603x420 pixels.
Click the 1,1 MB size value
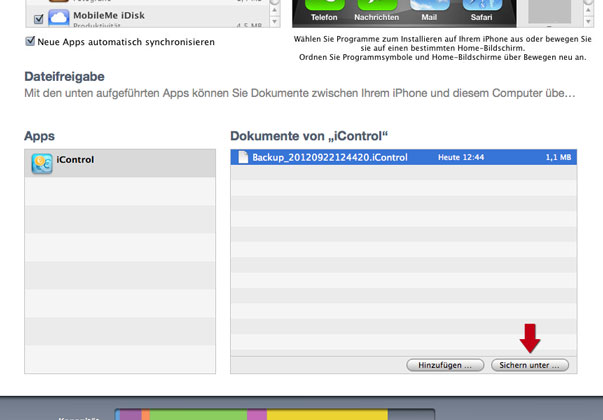tap(558, 157)
